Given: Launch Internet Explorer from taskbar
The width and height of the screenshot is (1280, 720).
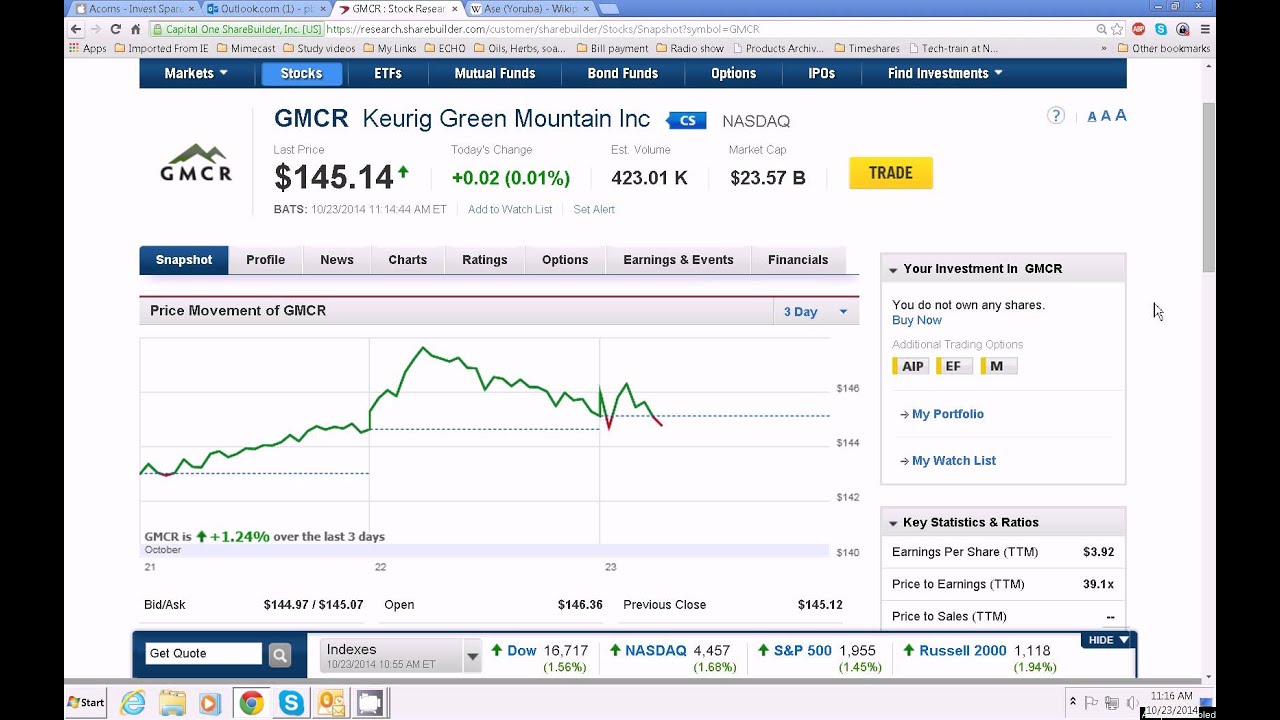Looking at the screenshot, I should click(133, 703).
